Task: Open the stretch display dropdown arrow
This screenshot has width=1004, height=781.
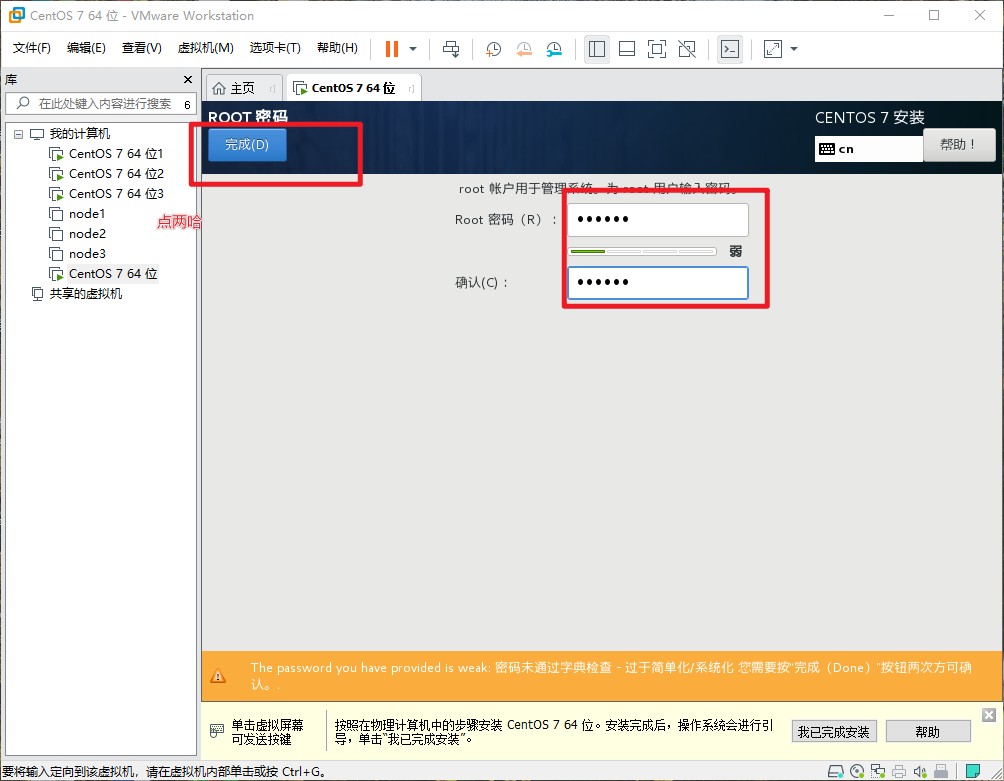Action: [794, 49]
